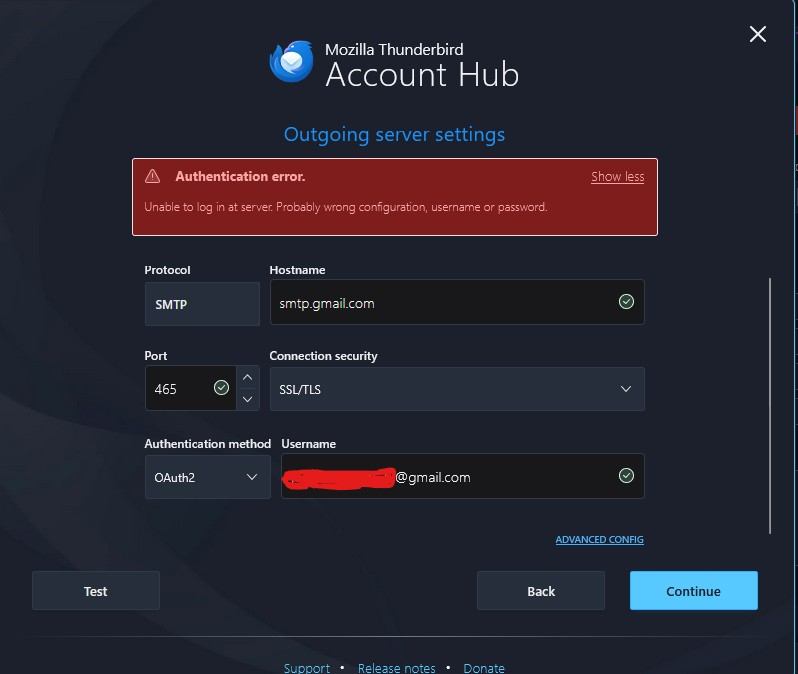Click the green checkmark beside port 465
This screenshot has height=674, width=798.
coord(221,388)
